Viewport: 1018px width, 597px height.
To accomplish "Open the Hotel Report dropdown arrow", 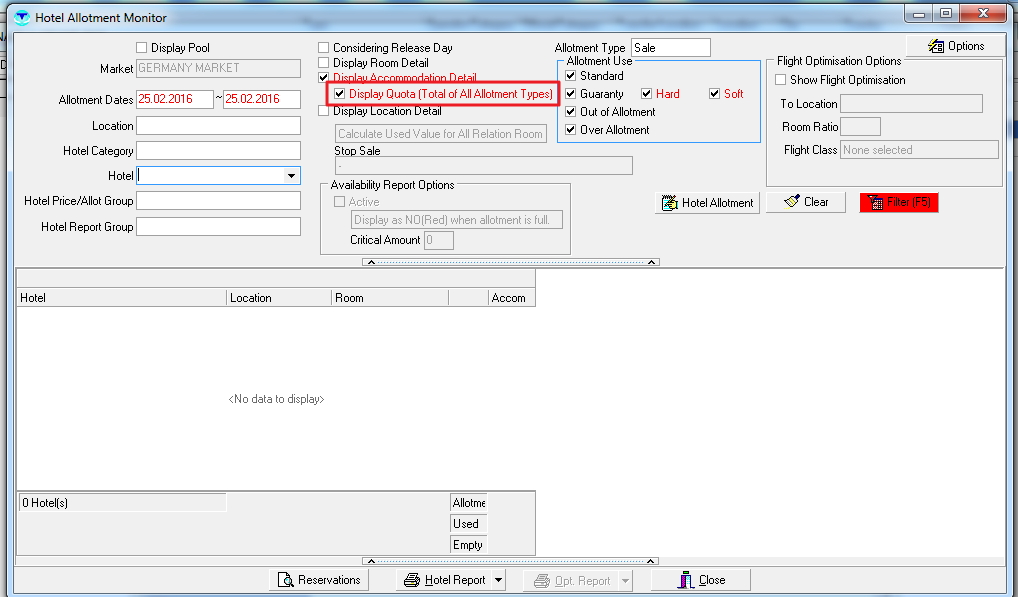I will [x=499, y=580].
